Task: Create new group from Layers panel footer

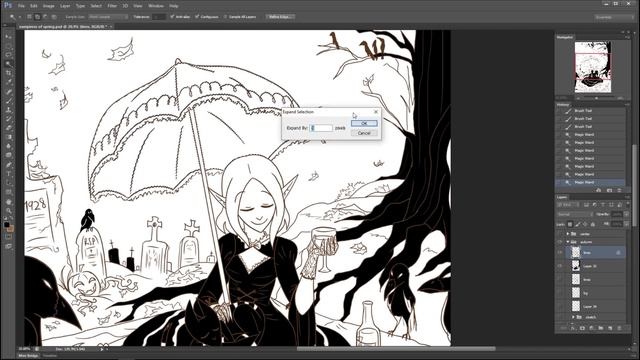Action: tap(601, 328)
